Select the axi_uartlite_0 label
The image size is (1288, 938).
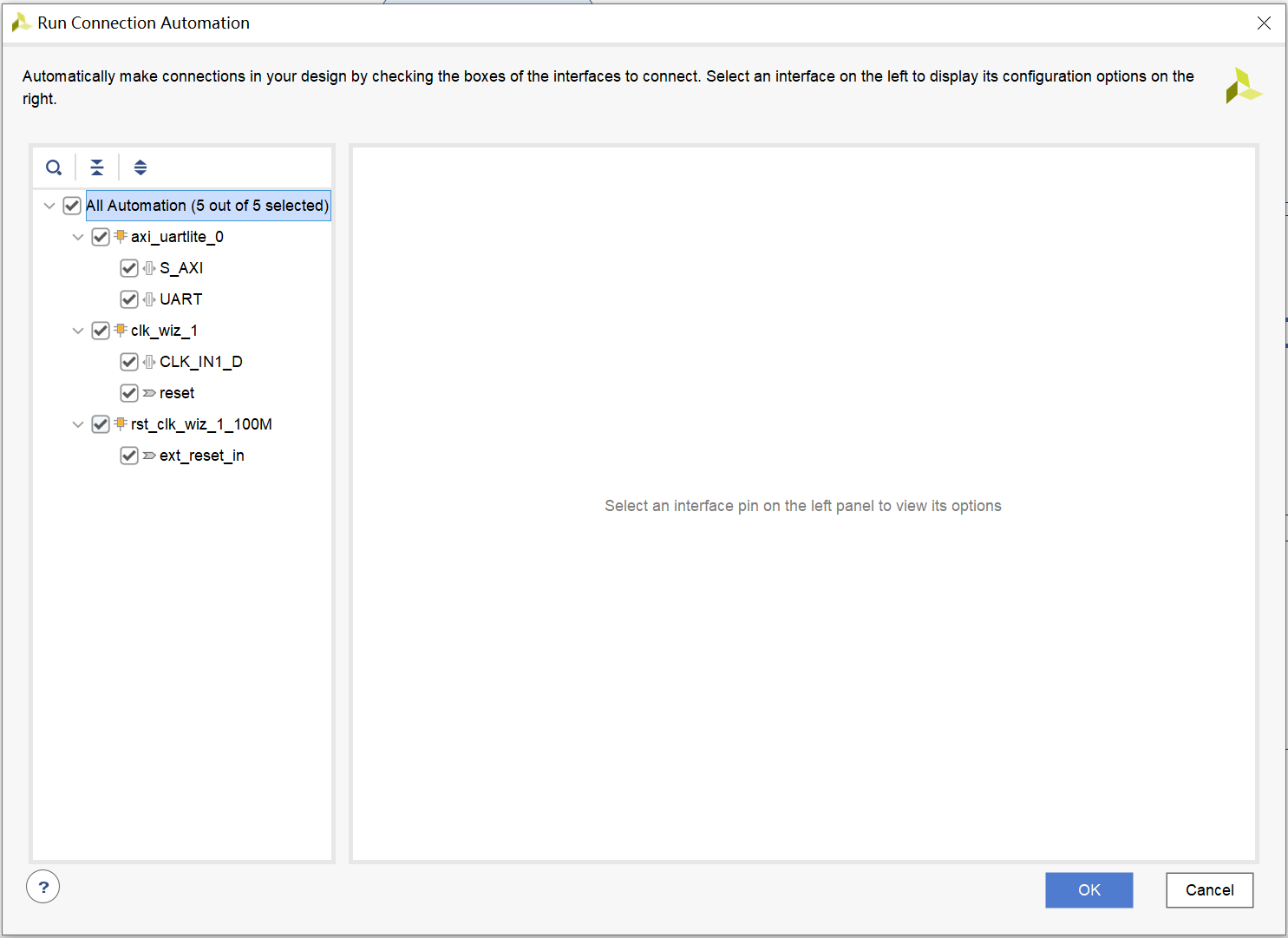[x=177, y=237]
